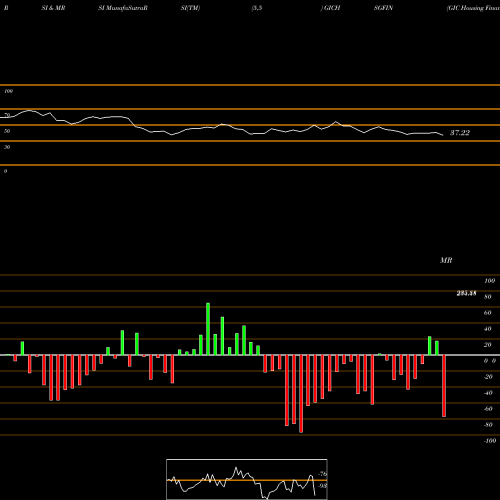Click the 70 label on RSI scale
This screenshot has height=500, width=500.
pyautogui.click(x=7, y=115)
